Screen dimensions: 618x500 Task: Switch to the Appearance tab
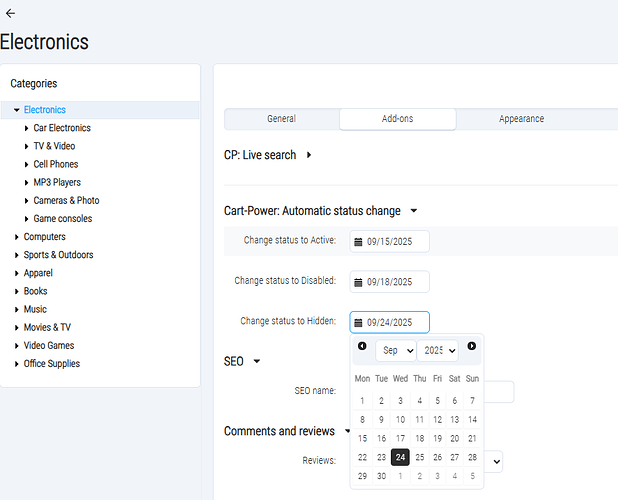[x=521, y=119]
